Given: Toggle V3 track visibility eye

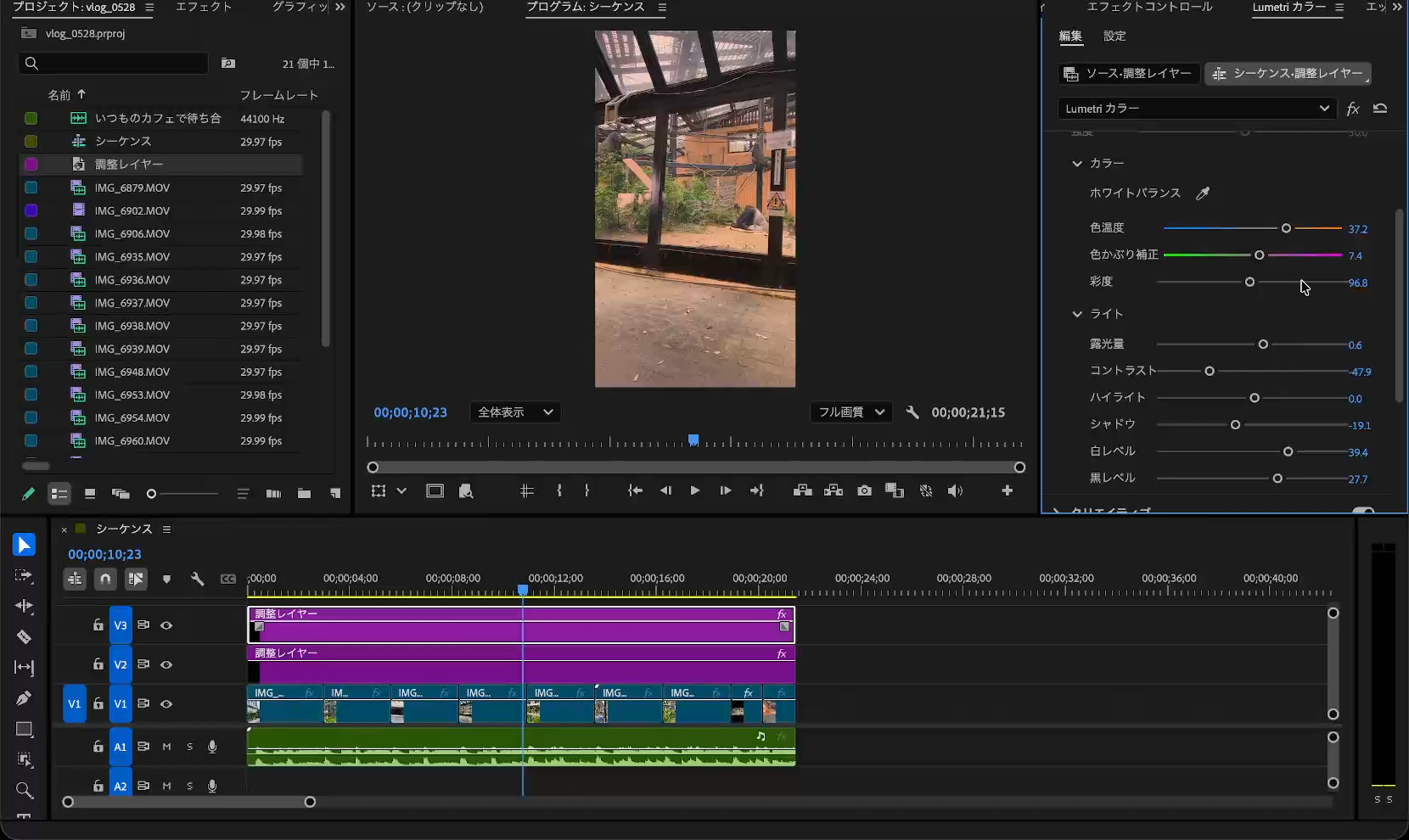Looking at the screenshot, I should point(166,625).
